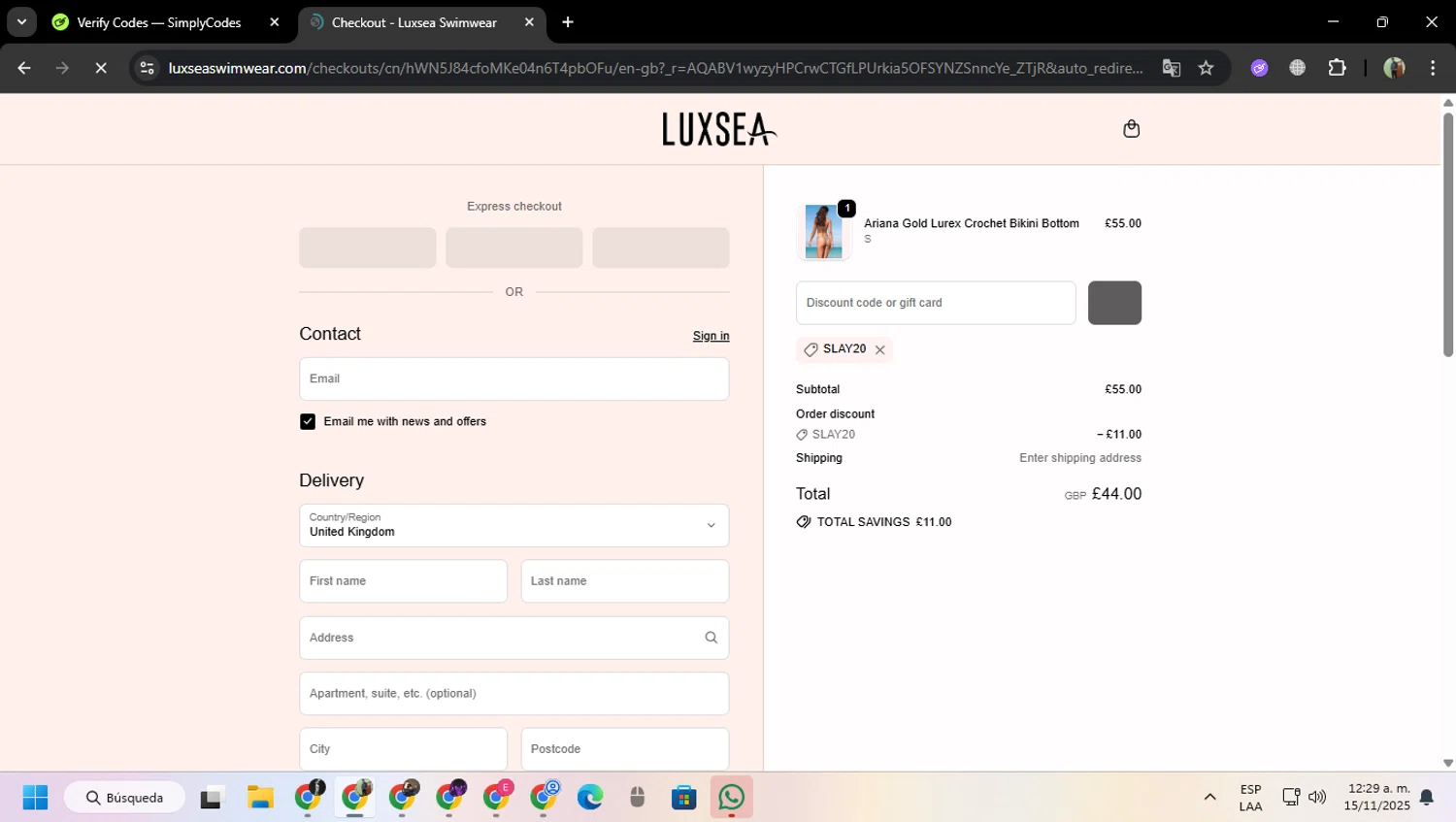Open the Windows Start menu
The height and width of the screenshot is (822, 1456).
35,798
